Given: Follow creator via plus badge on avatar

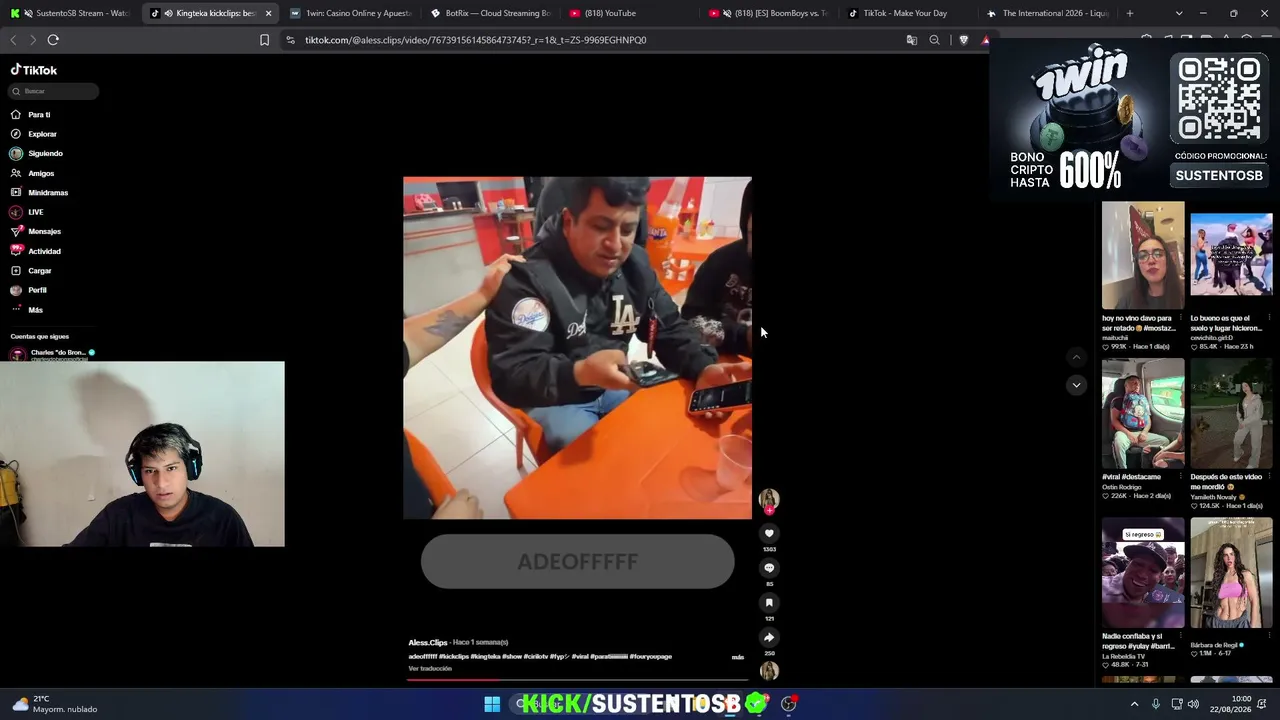Looking at the screenshot, I should point(769,511).
